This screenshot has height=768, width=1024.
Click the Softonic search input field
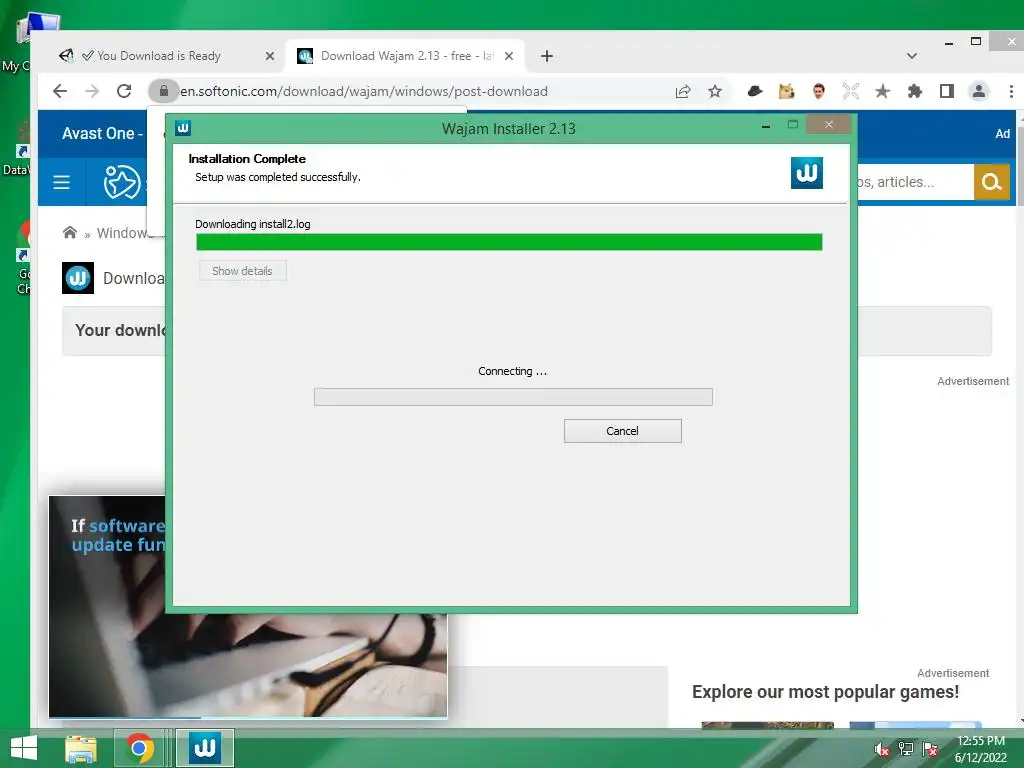pos(916,182)
